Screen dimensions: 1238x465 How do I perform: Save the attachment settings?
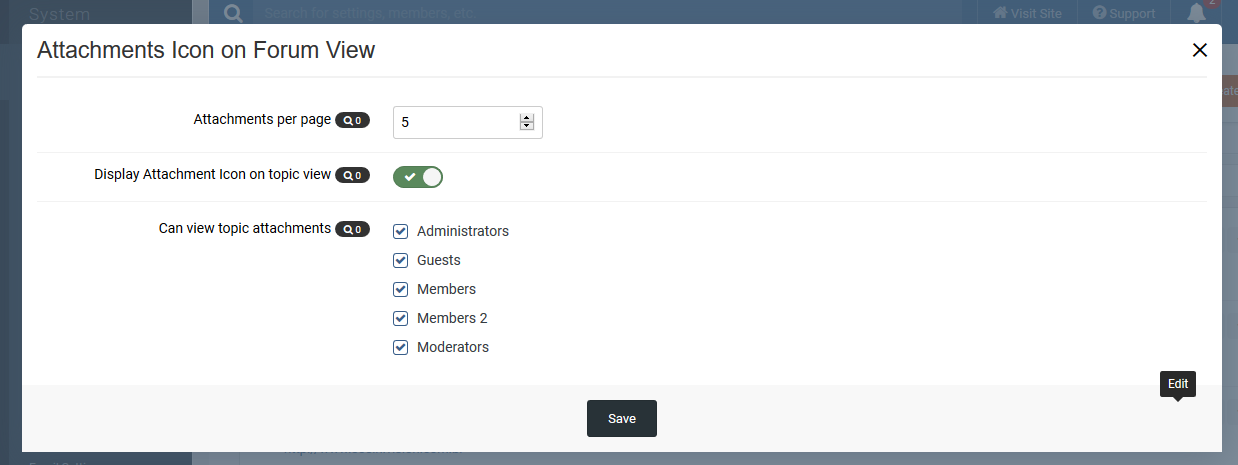tap(621, 419)
